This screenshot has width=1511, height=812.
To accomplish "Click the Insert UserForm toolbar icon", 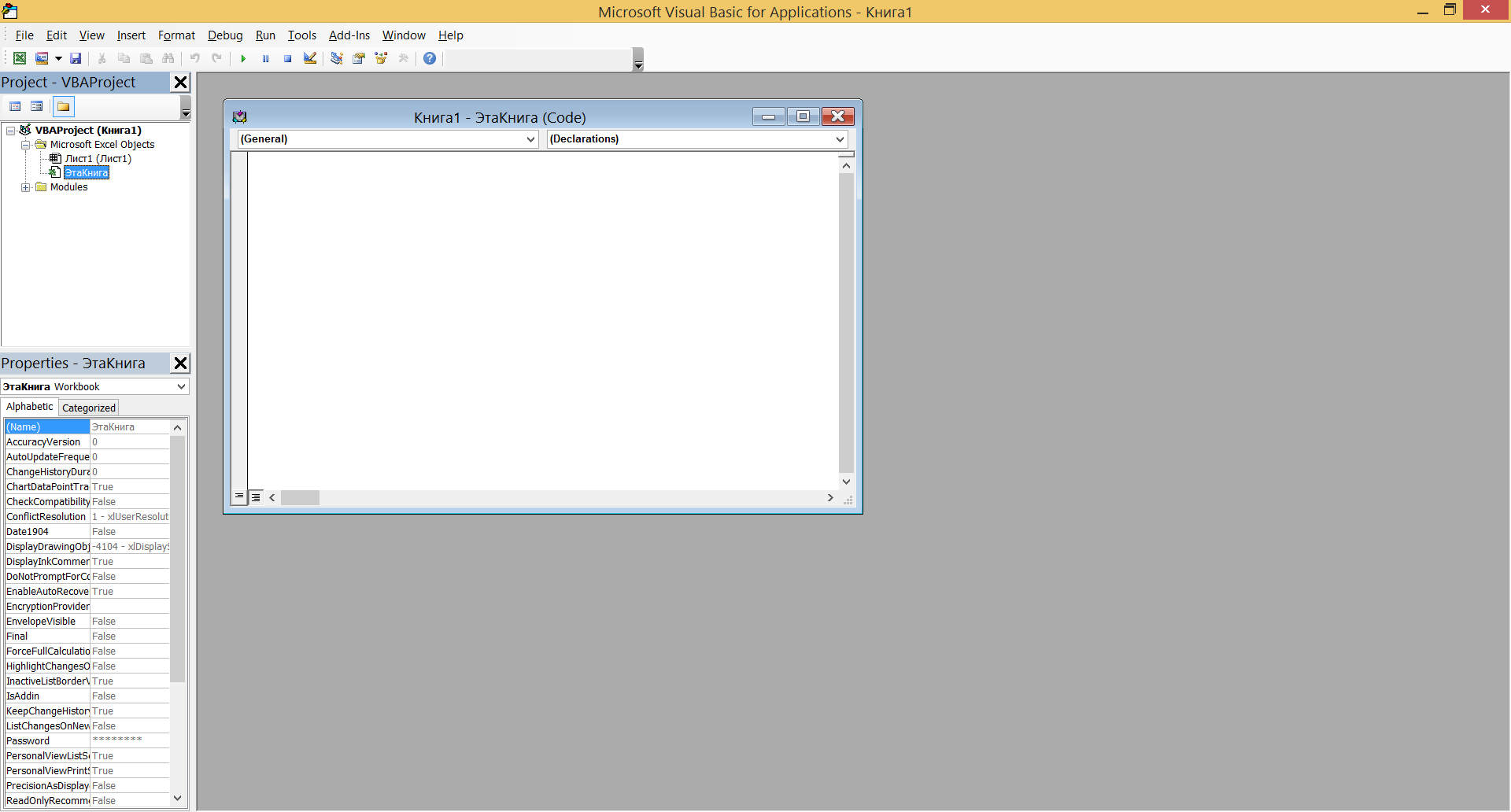I will click(42, 58).
